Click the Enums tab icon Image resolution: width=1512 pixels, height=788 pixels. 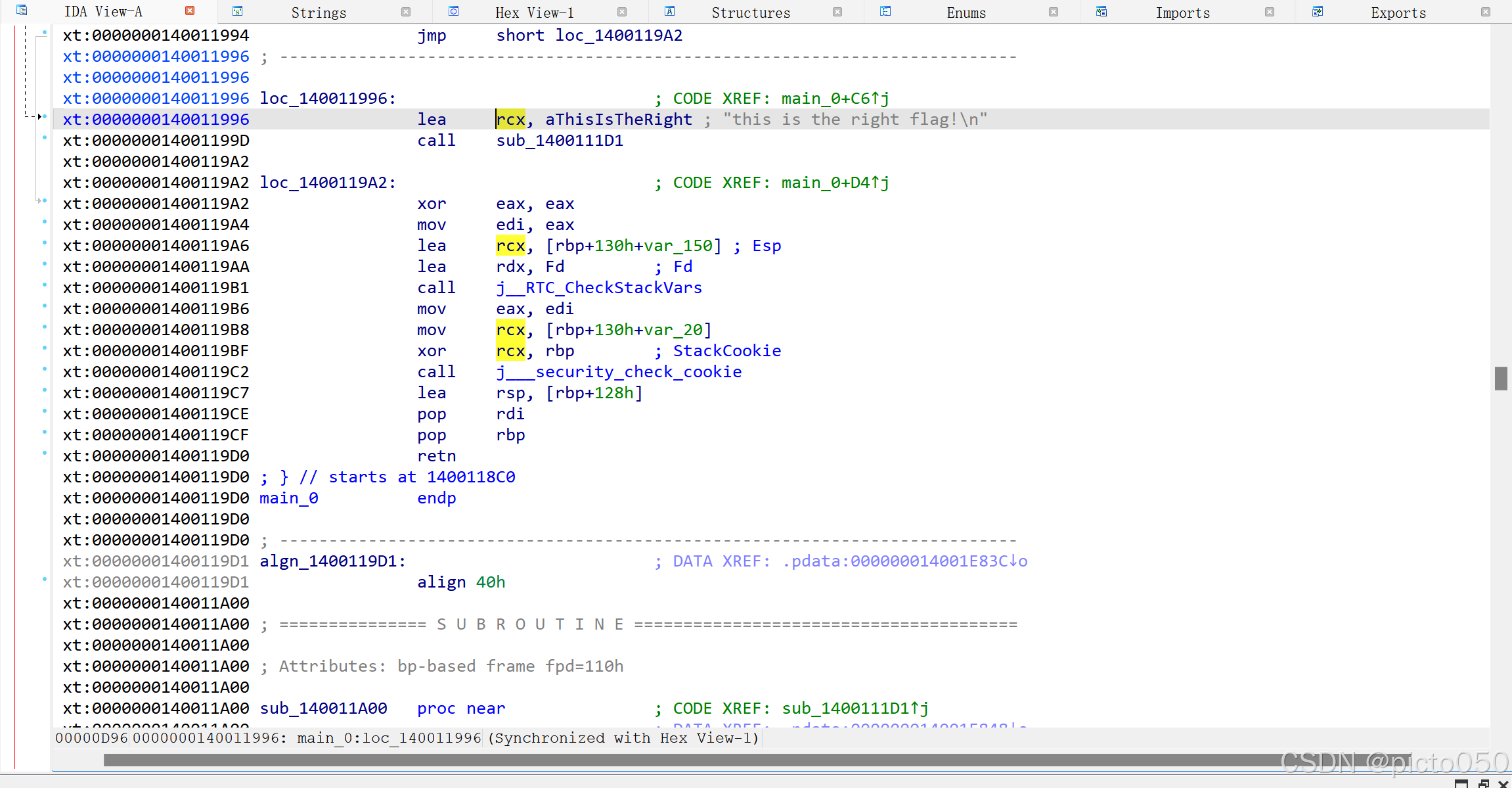(x=885, y=11)
